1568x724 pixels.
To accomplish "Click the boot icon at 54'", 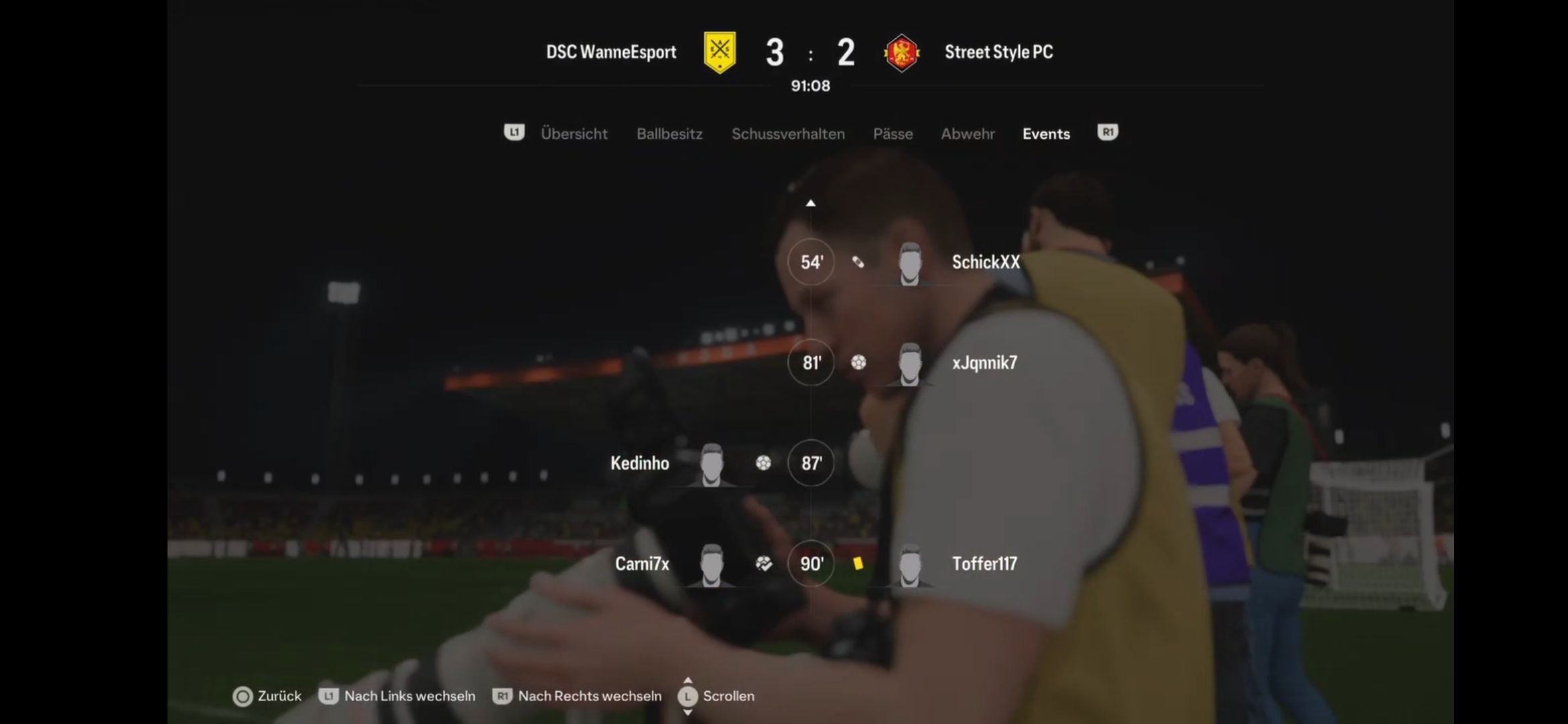I will [858, 262].
